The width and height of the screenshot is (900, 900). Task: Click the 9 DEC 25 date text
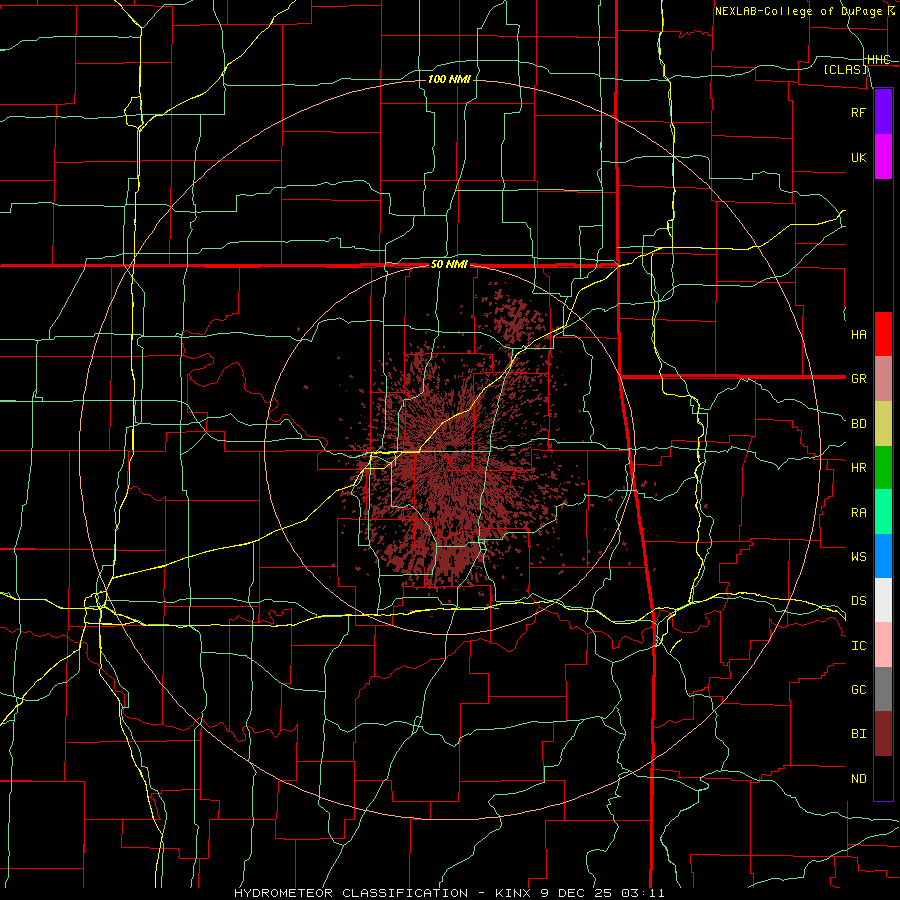tap(577, 893)
